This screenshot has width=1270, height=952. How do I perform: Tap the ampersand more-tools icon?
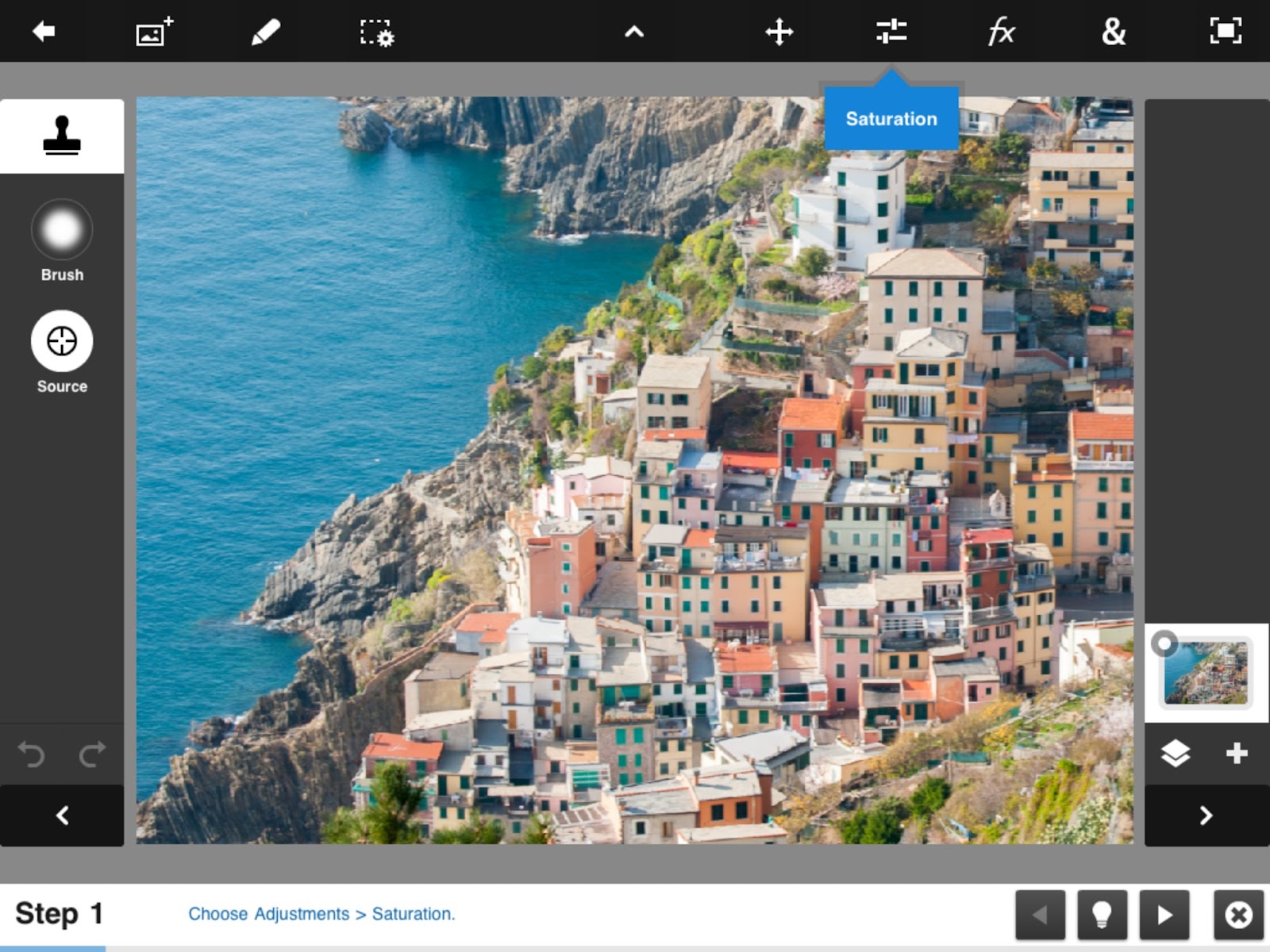tap(1114, 32)
